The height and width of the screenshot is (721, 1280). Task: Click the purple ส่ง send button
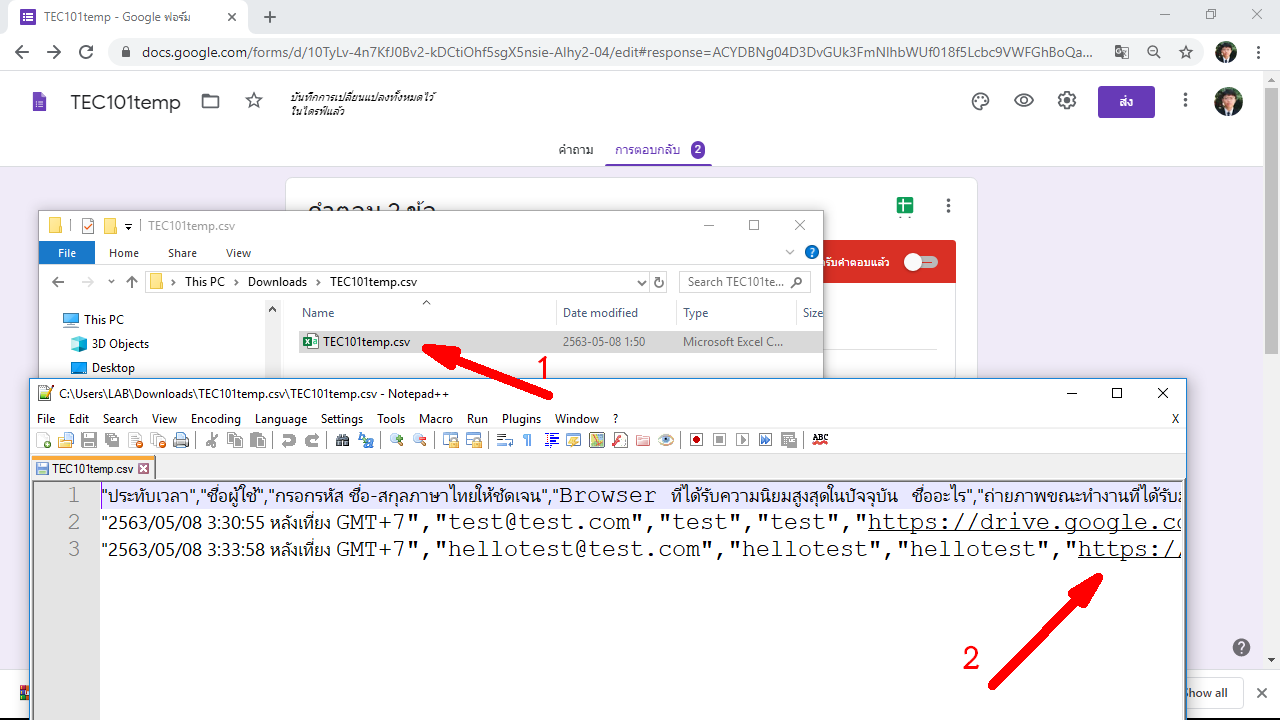click(1126, 102)
